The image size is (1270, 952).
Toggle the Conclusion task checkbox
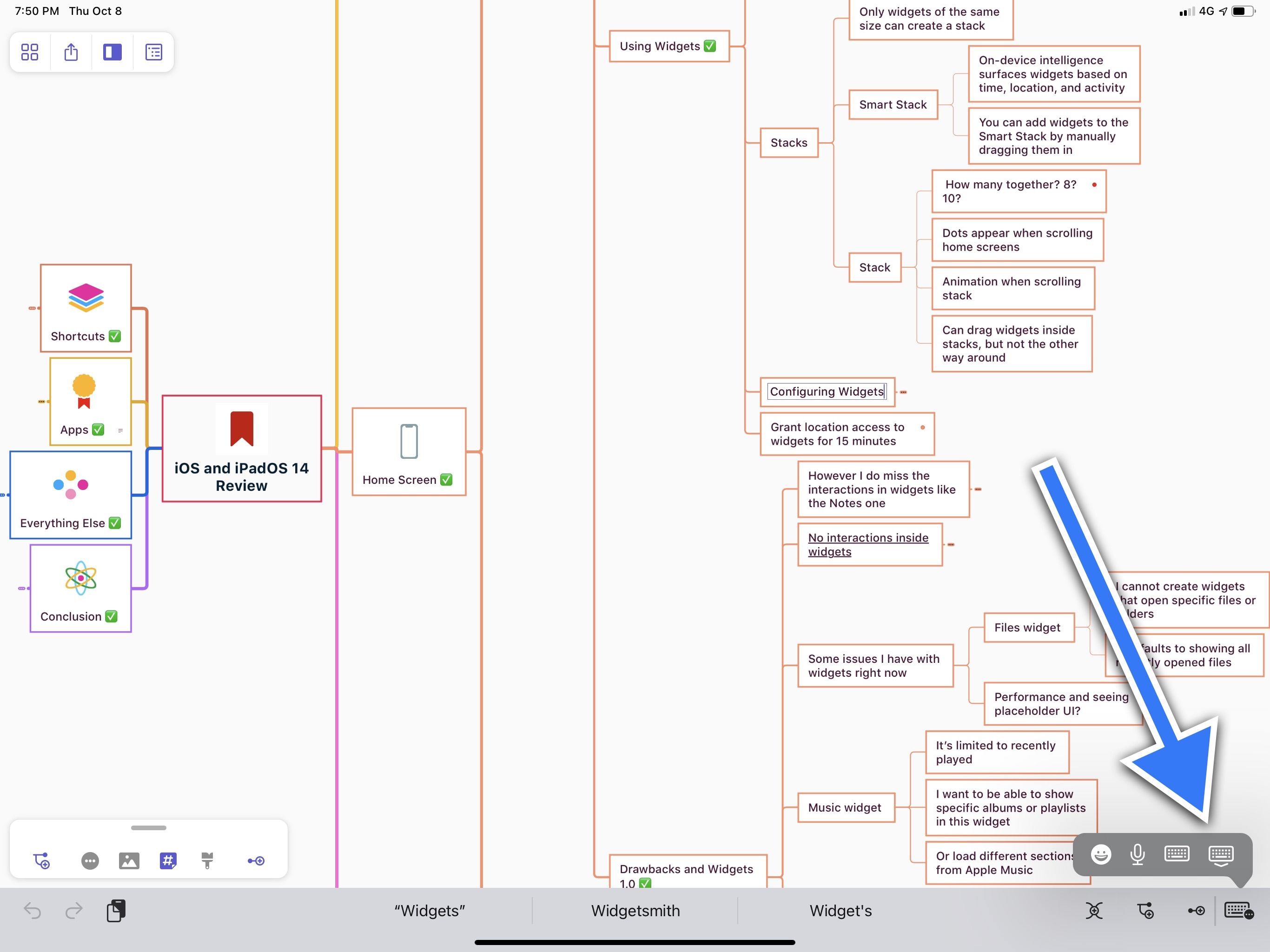click(112, 616)
